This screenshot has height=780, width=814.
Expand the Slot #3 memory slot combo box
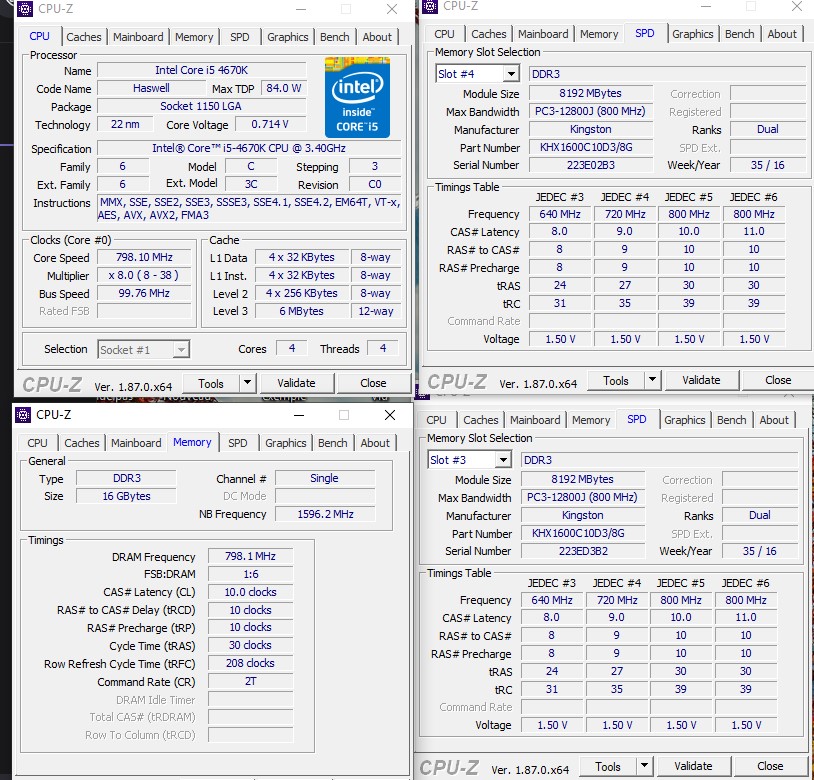(x=503, y=460)
